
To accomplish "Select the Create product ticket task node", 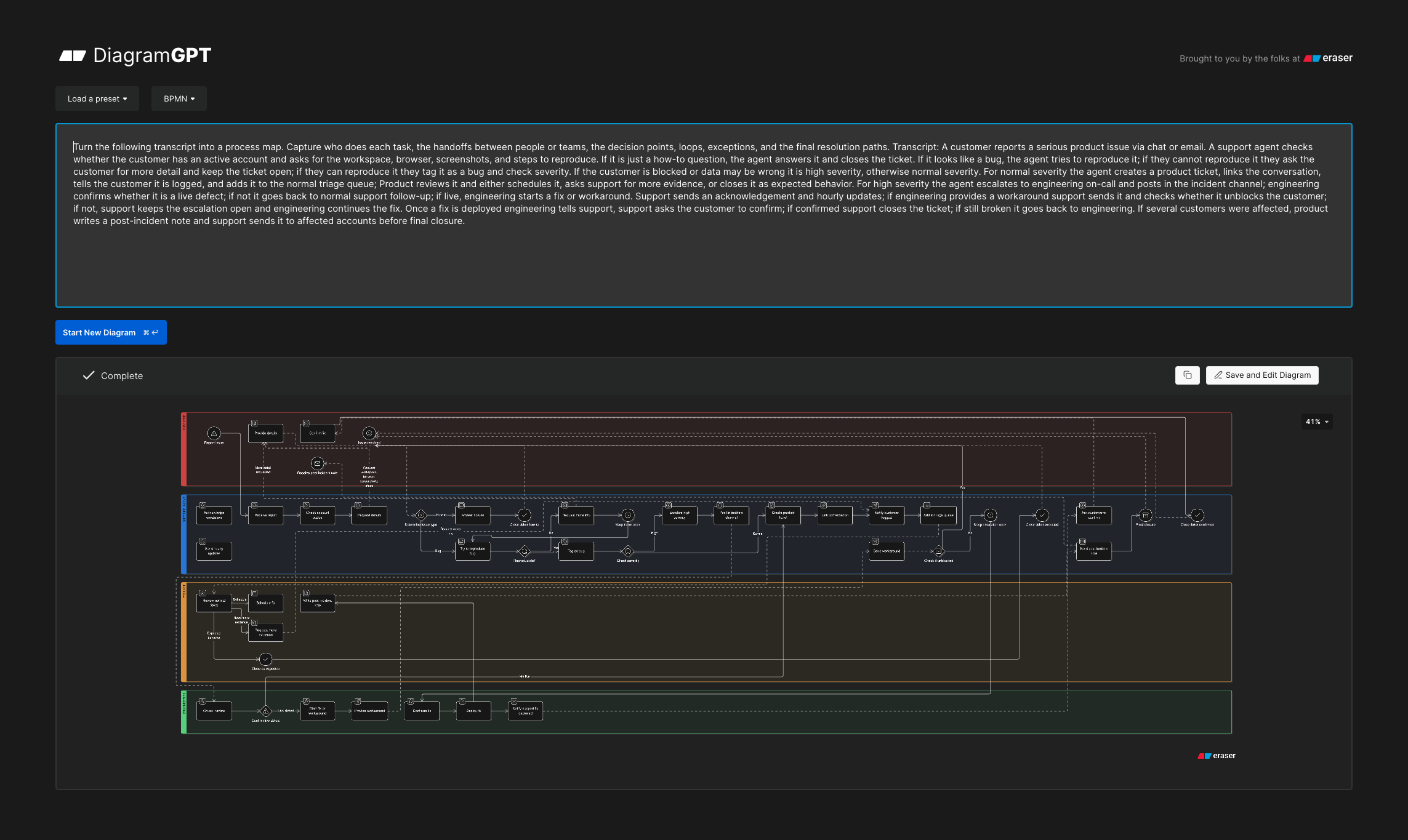I will (783, 515).
